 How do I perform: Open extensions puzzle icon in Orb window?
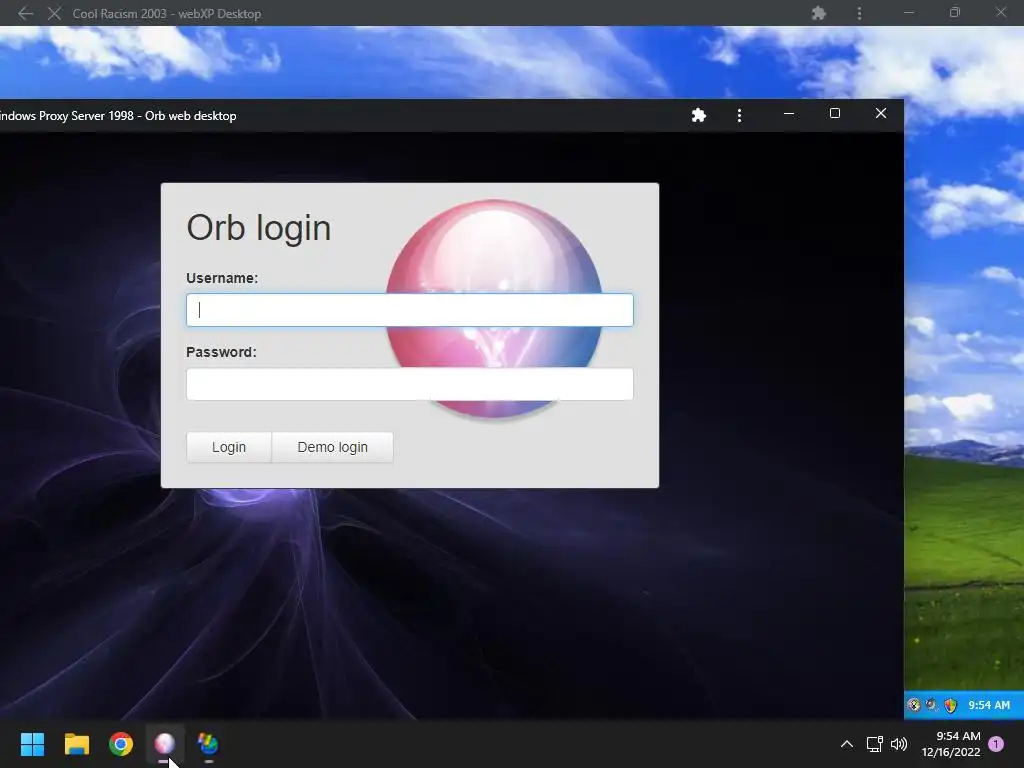699,116
